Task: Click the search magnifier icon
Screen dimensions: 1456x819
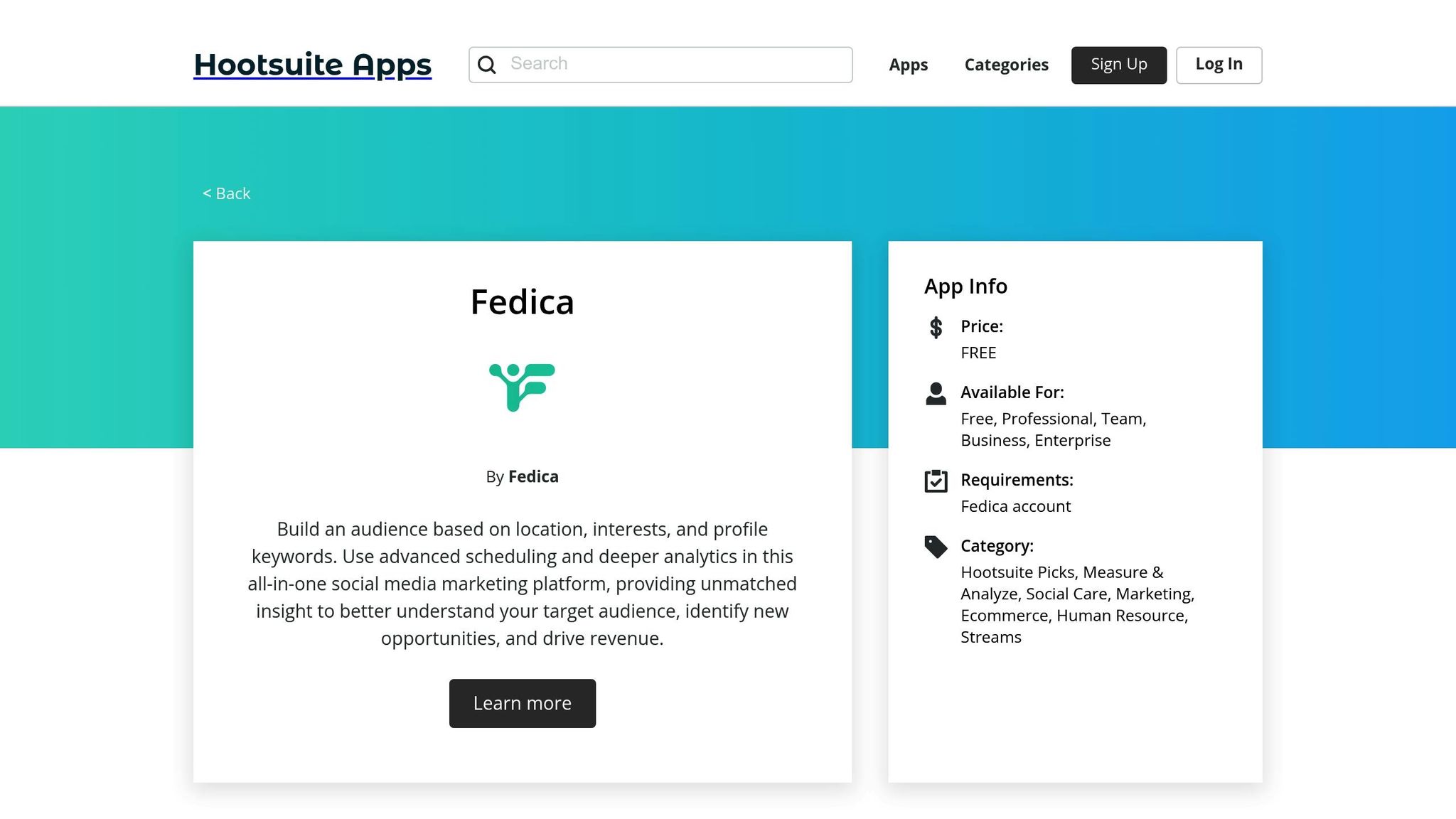Action: (x=487, y=65)
